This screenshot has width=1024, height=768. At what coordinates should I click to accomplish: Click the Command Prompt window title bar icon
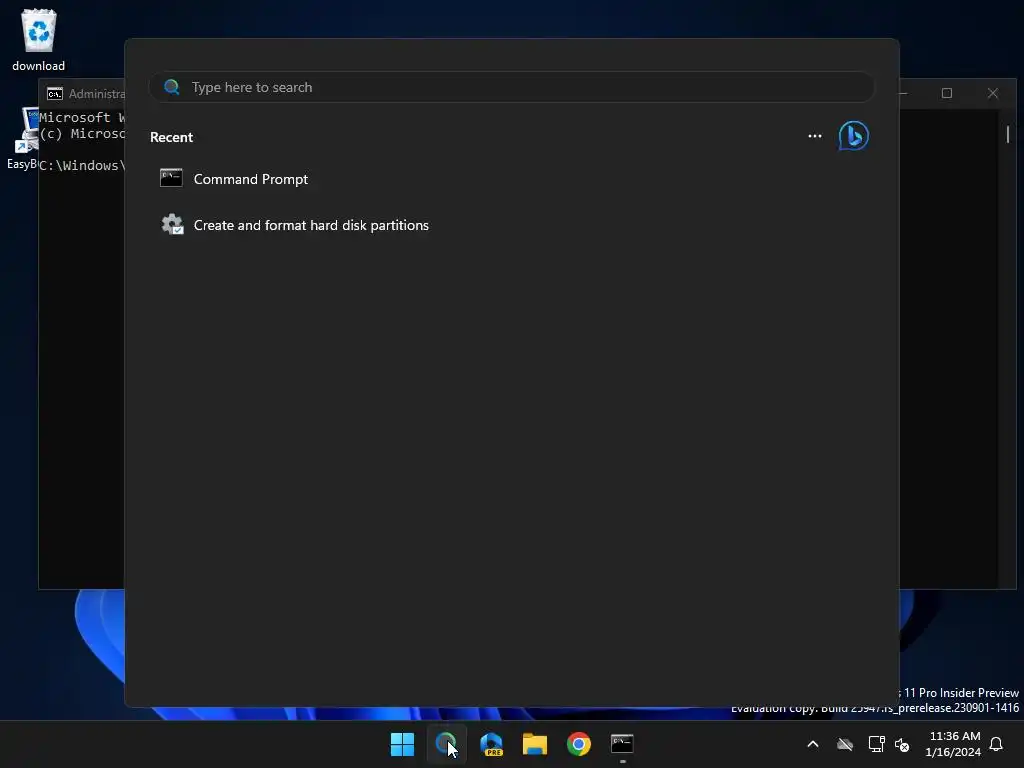click(x=55, y=94)
